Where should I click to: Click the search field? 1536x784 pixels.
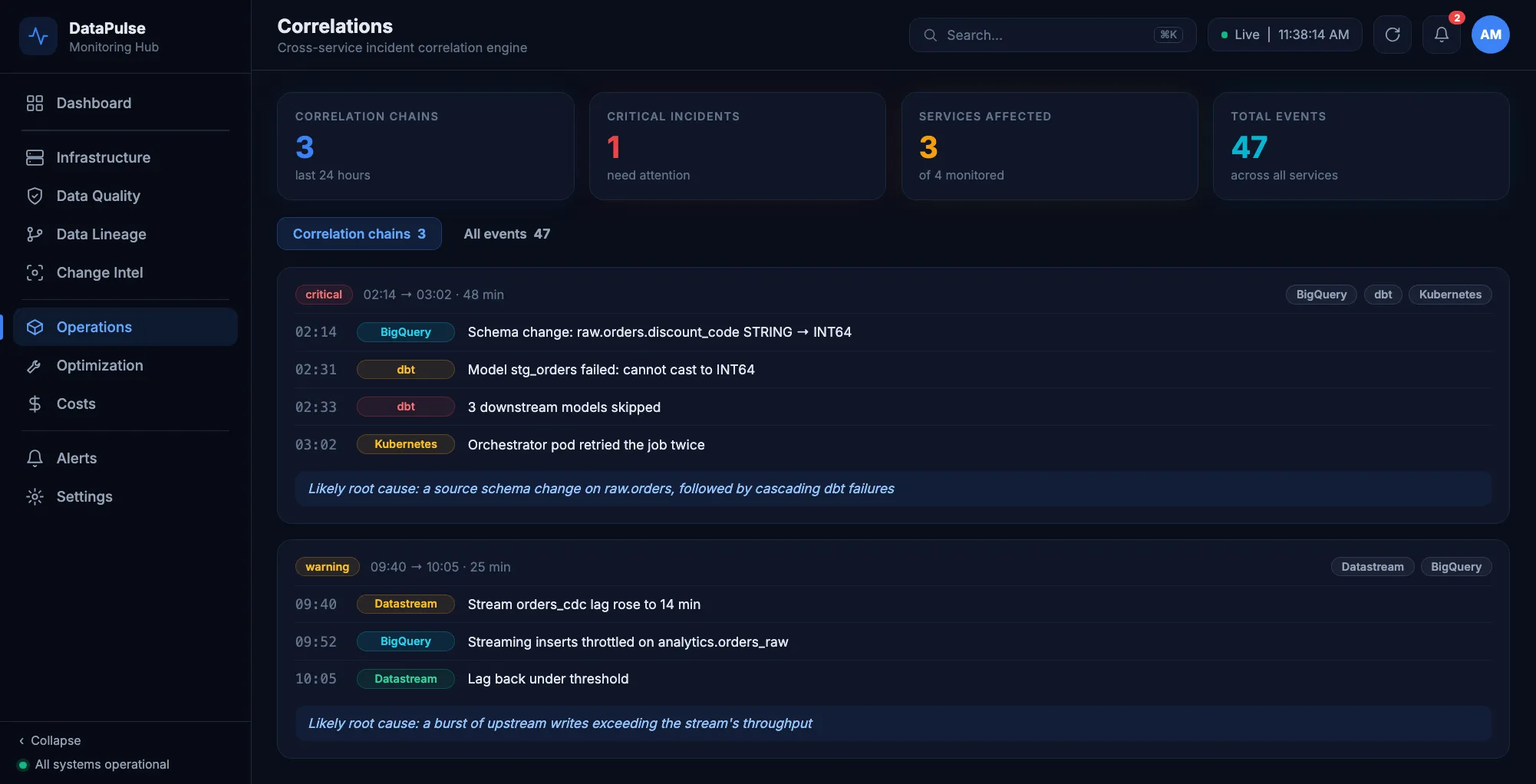(x=1053, y=35)
